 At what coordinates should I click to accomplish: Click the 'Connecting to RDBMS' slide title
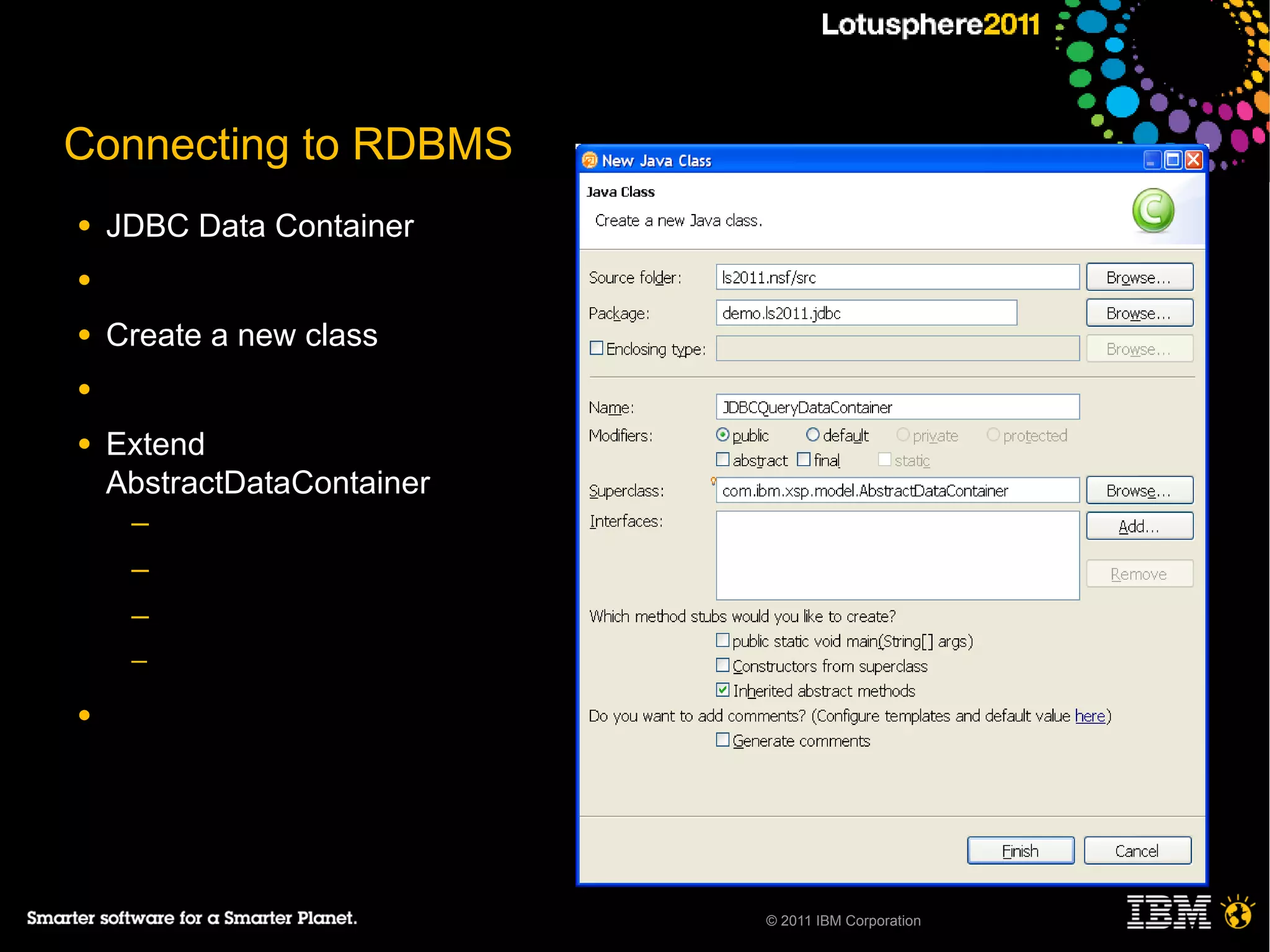pyautogui.click(x=288, y=144)
